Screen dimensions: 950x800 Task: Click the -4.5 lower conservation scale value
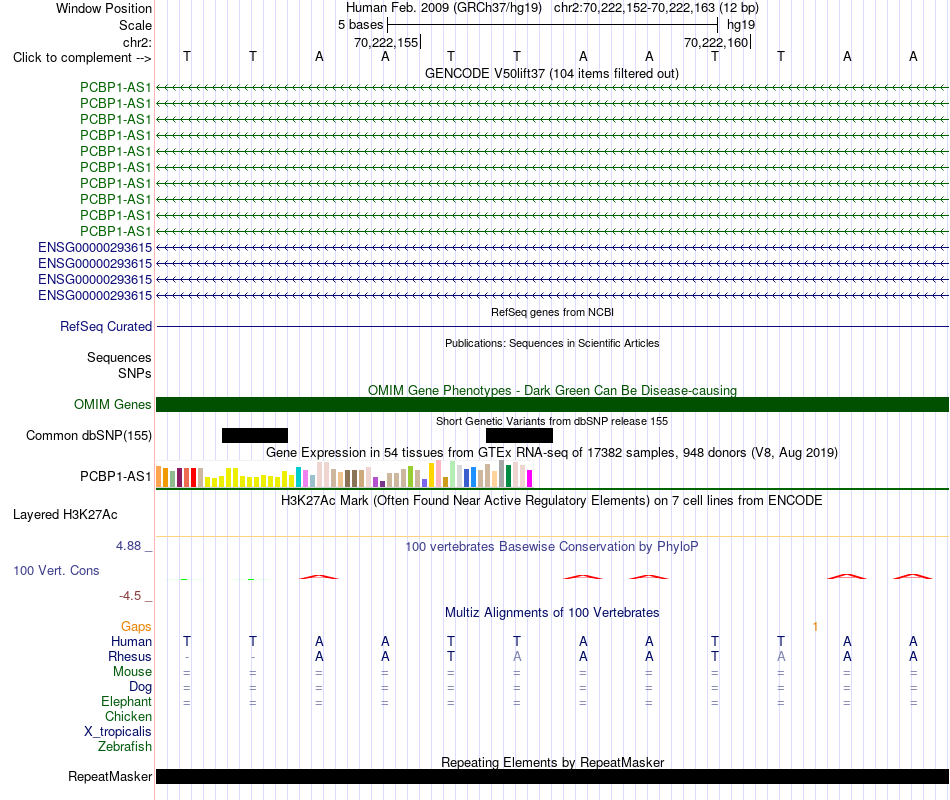[x=130, y=596]
